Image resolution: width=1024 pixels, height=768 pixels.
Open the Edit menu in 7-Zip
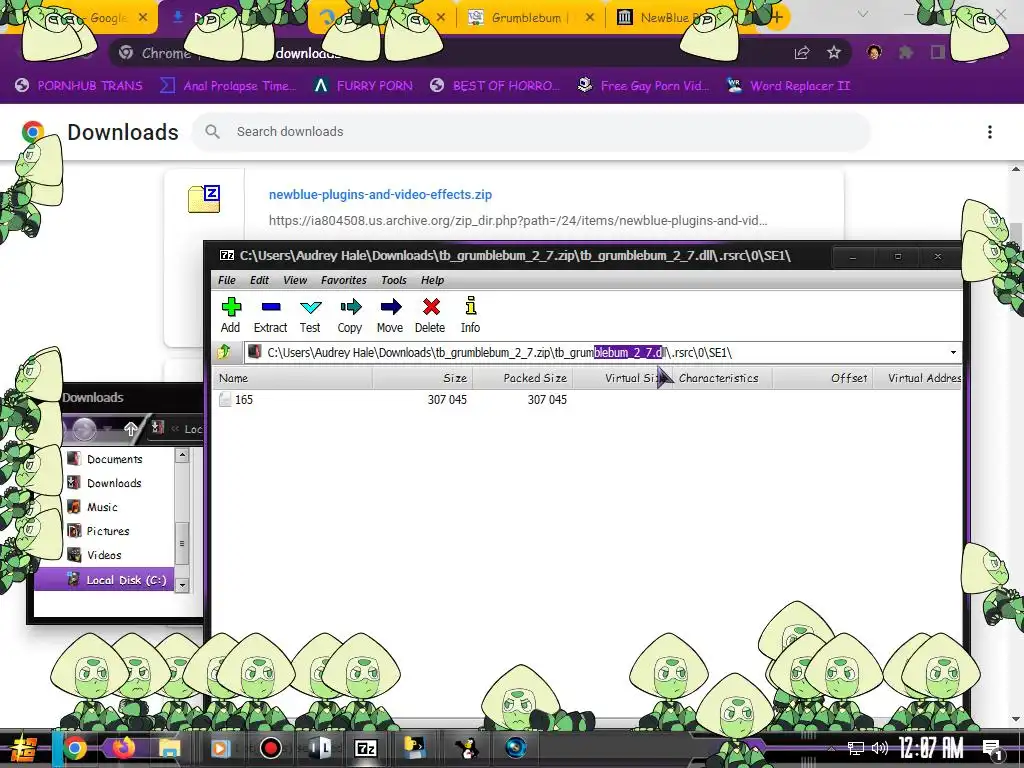tap(259, 280)
